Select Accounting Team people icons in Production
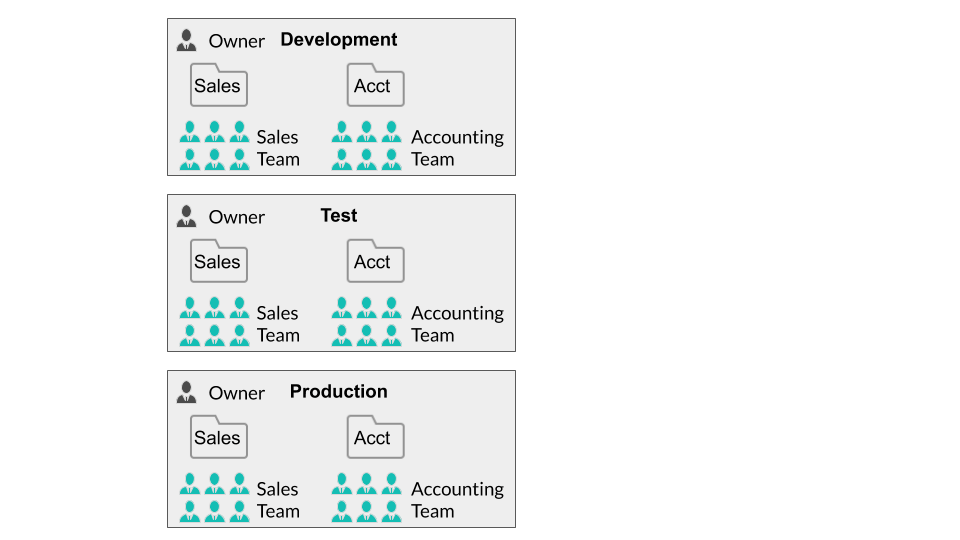This screenshot has width=960, height=540. [366, 499]
